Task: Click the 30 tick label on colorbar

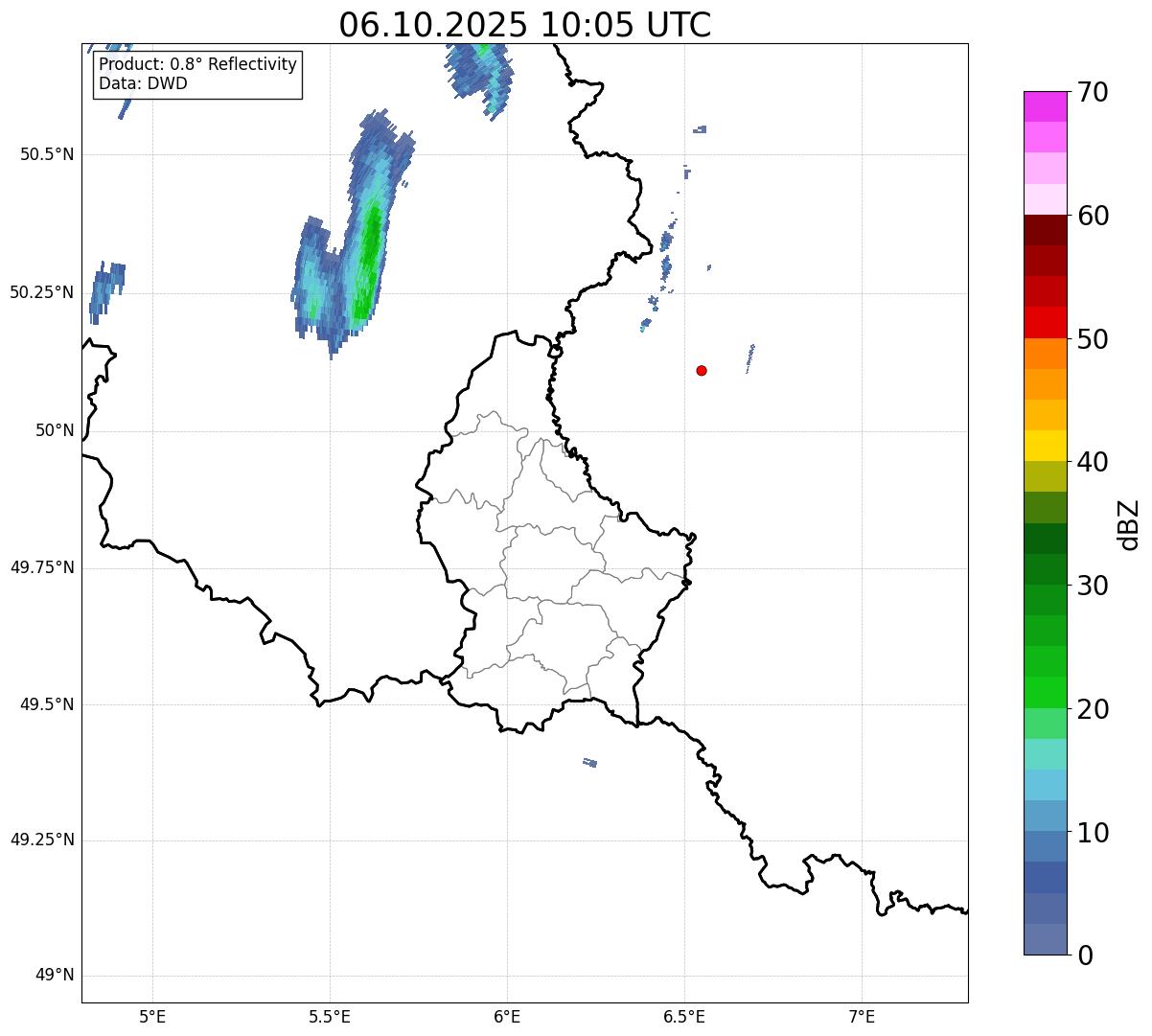Action: (x=1092, y=586)
